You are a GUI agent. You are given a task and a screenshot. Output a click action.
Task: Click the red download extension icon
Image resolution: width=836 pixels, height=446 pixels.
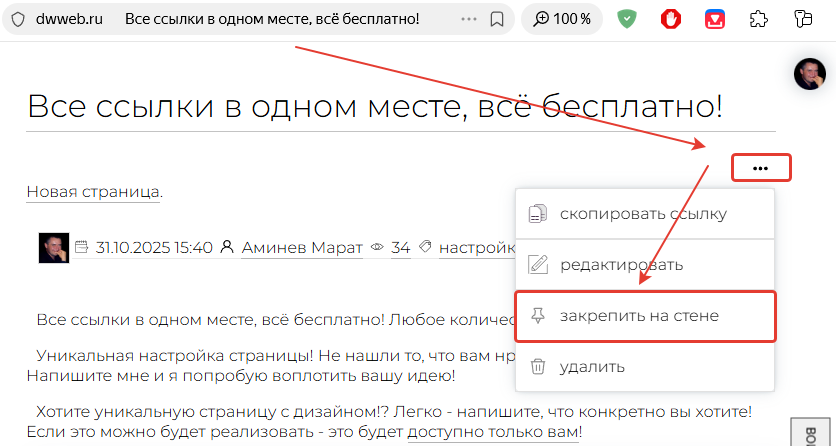pyautogui.click(x=714, y=19)
